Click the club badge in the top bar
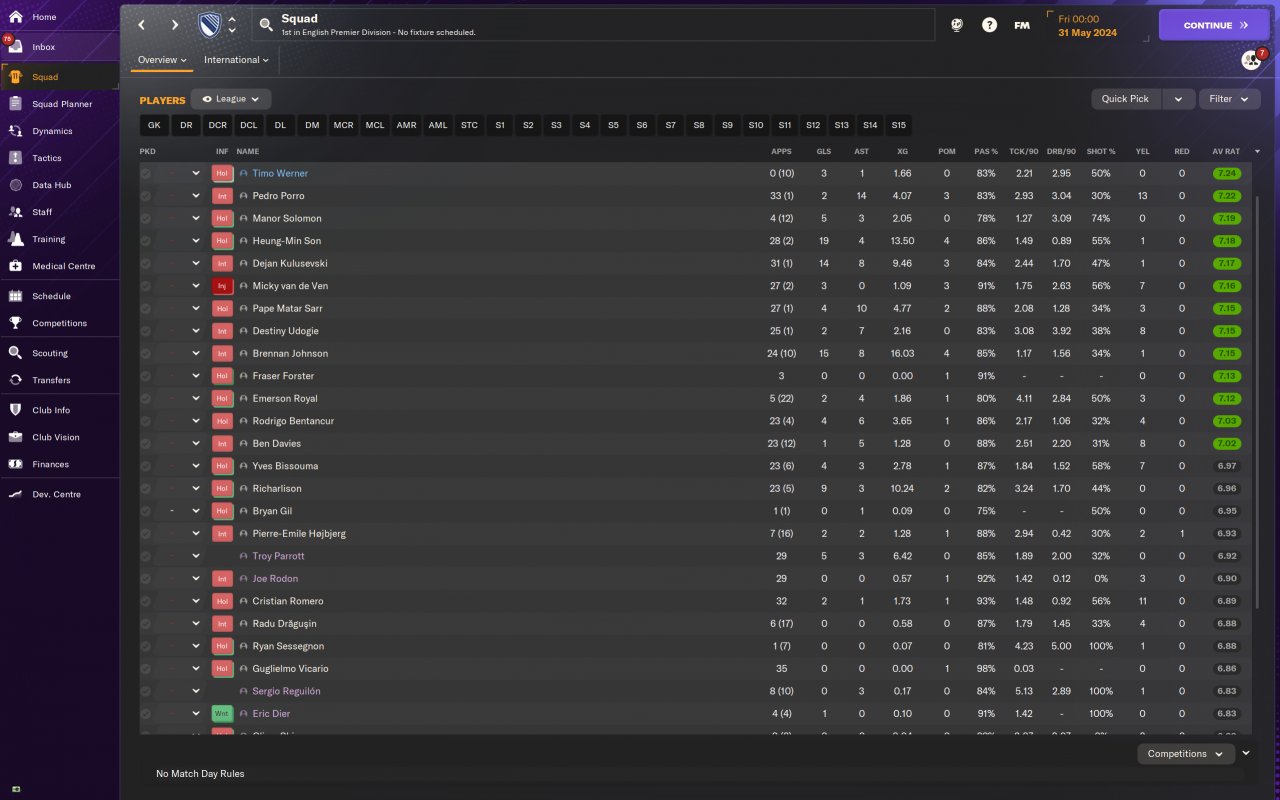Image resolution: width=1280 pixels, height=800 pixels. coord(210,25)
